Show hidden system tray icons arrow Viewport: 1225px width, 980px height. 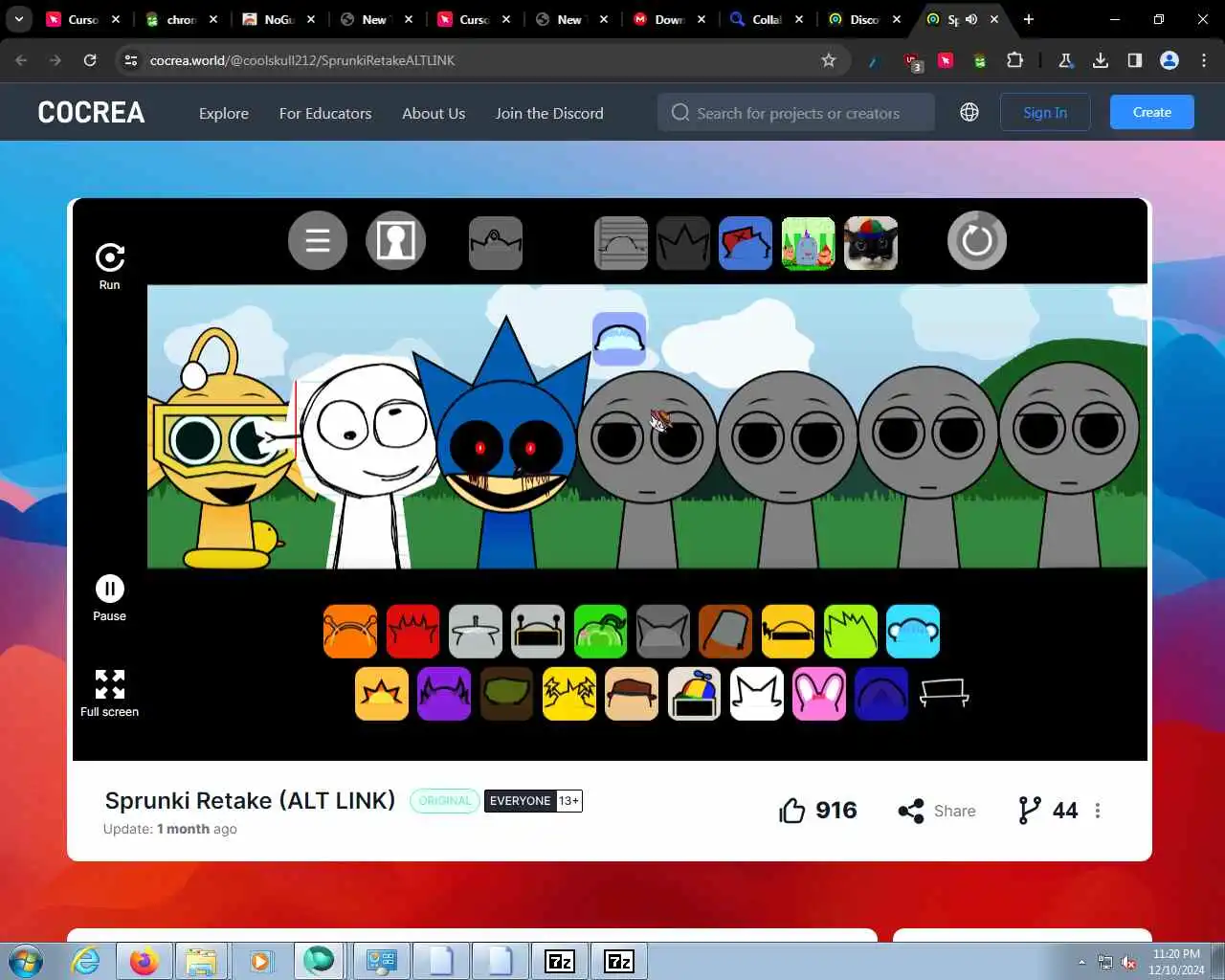pos(1081,962)
